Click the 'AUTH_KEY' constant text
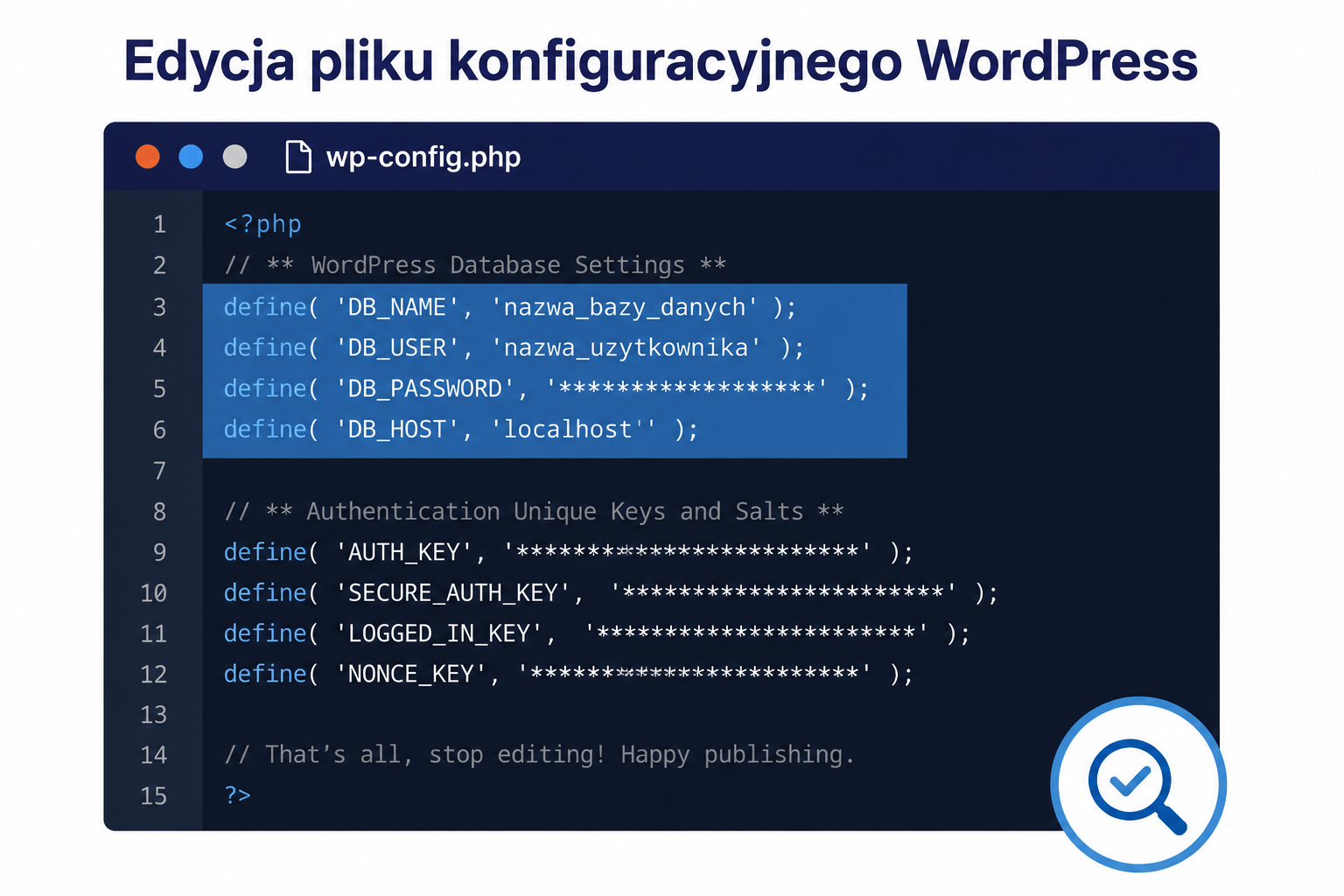The width and height of the screenshot is (1344, 896). [x=405, y=552]
